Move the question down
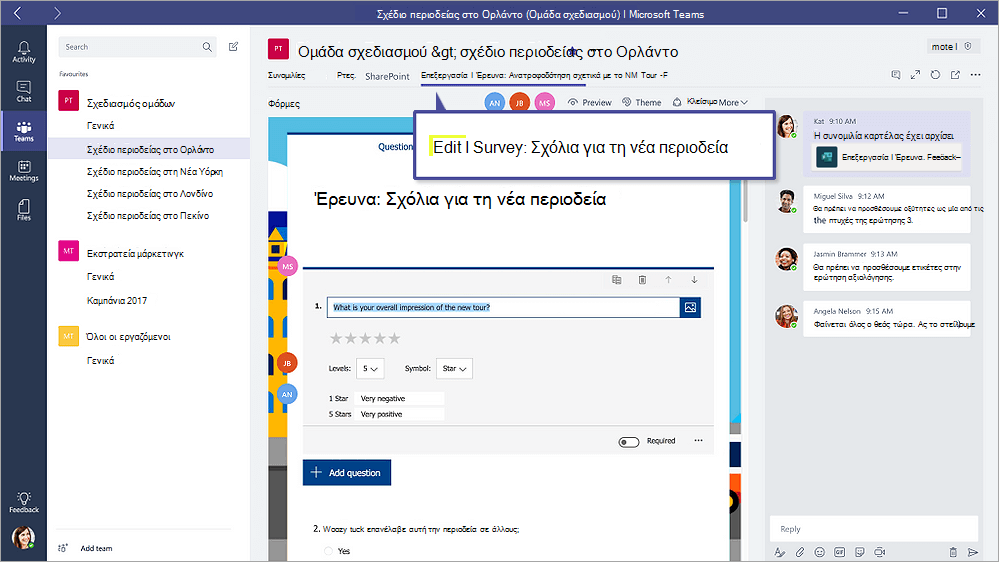The width and height of the screenshot is (999, 562). pyautogui.click(x=694, y=280)
